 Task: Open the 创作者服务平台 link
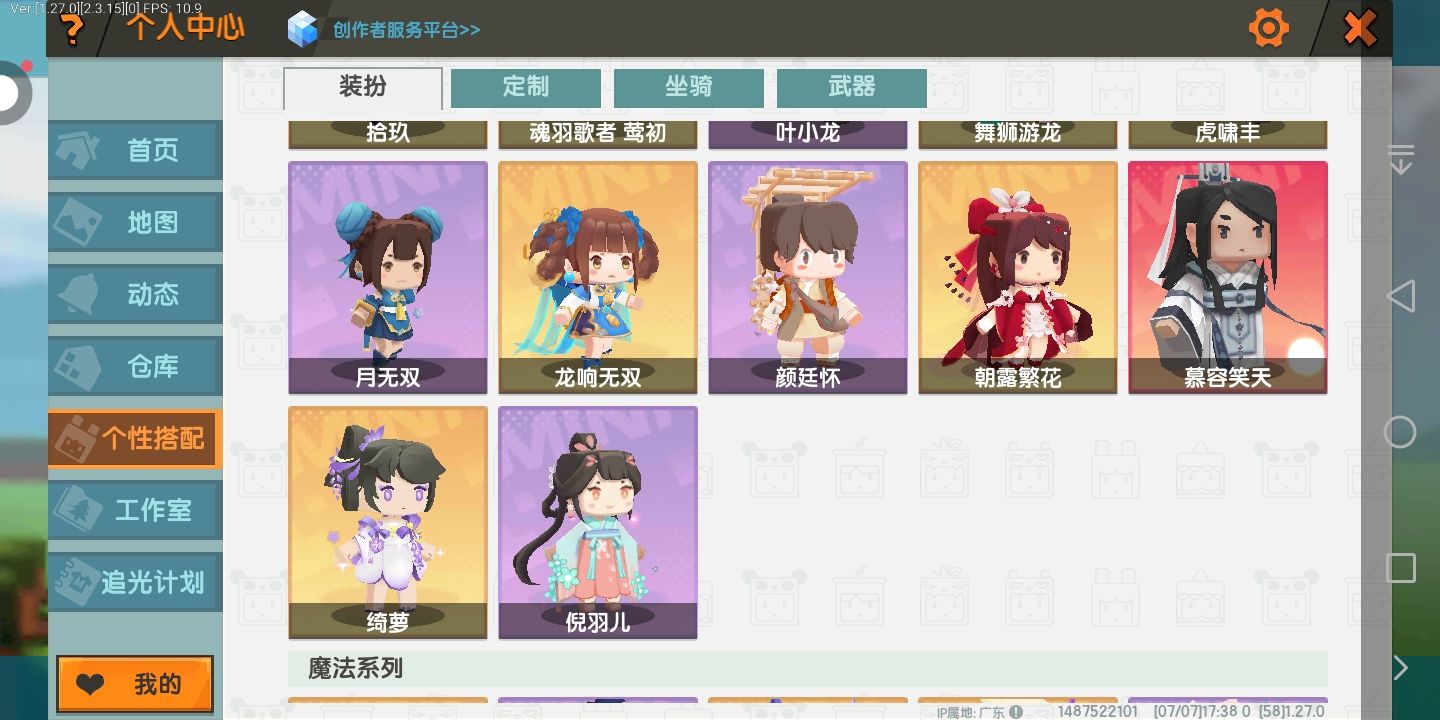(x=406, y=30)
